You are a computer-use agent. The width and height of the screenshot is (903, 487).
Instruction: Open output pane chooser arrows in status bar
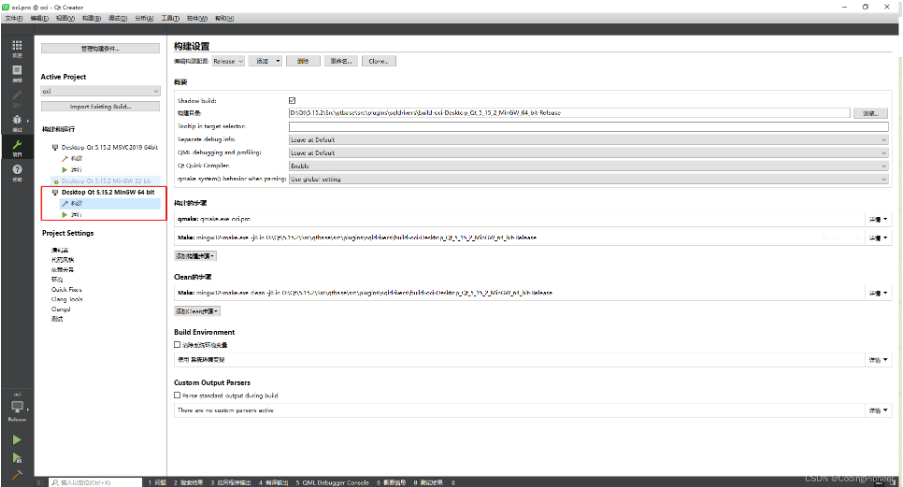pos(453,482)
